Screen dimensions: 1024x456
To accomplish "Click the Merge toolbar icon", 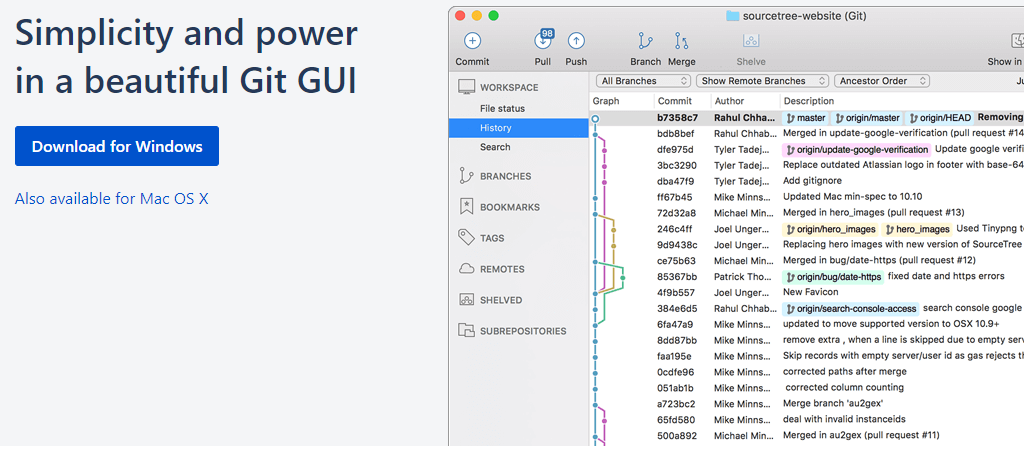I will (681, 41).
